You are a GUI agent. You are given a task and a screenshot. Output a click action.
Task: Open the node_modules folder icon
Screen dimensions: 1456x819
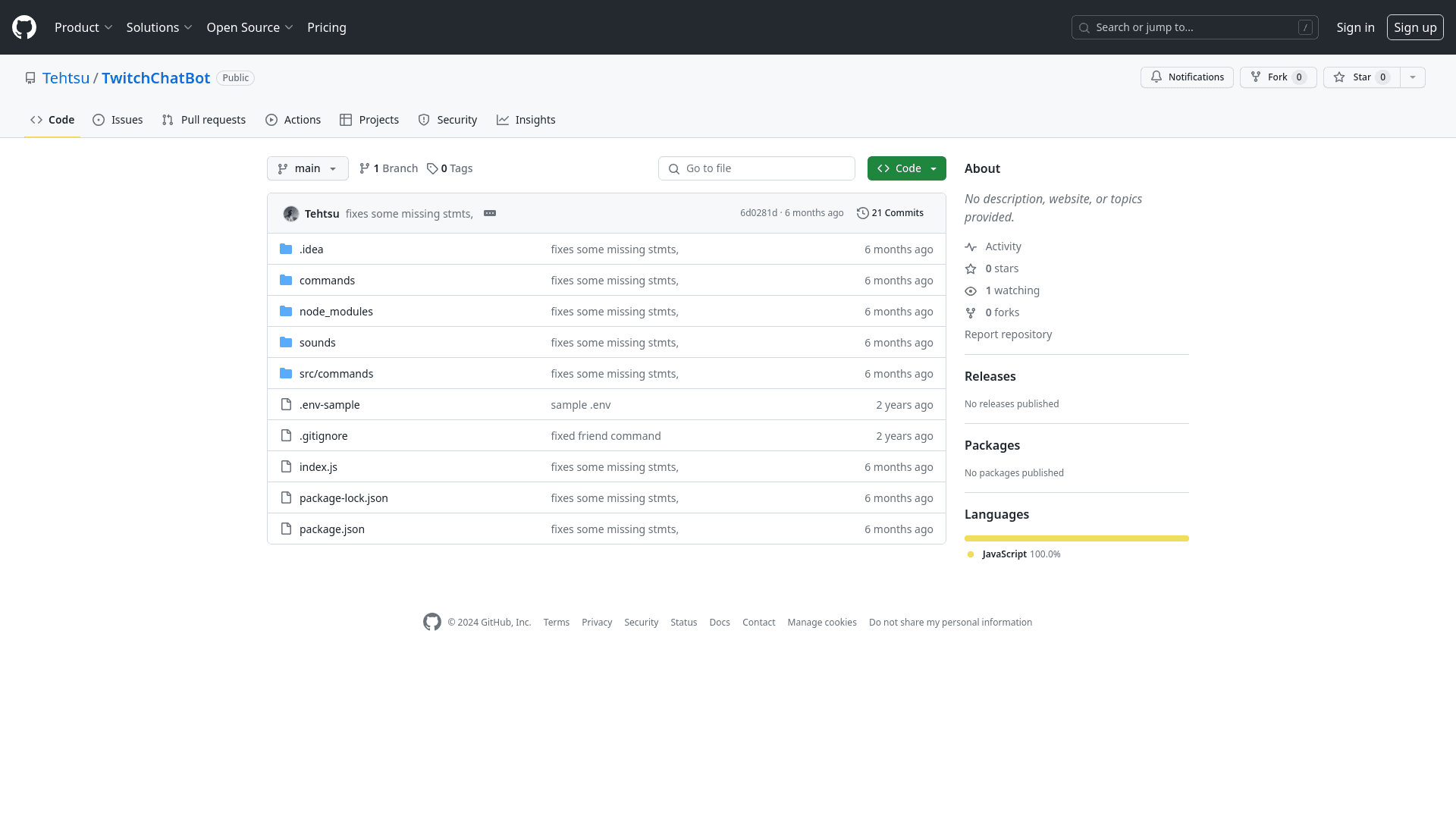[x=286, y=312]
